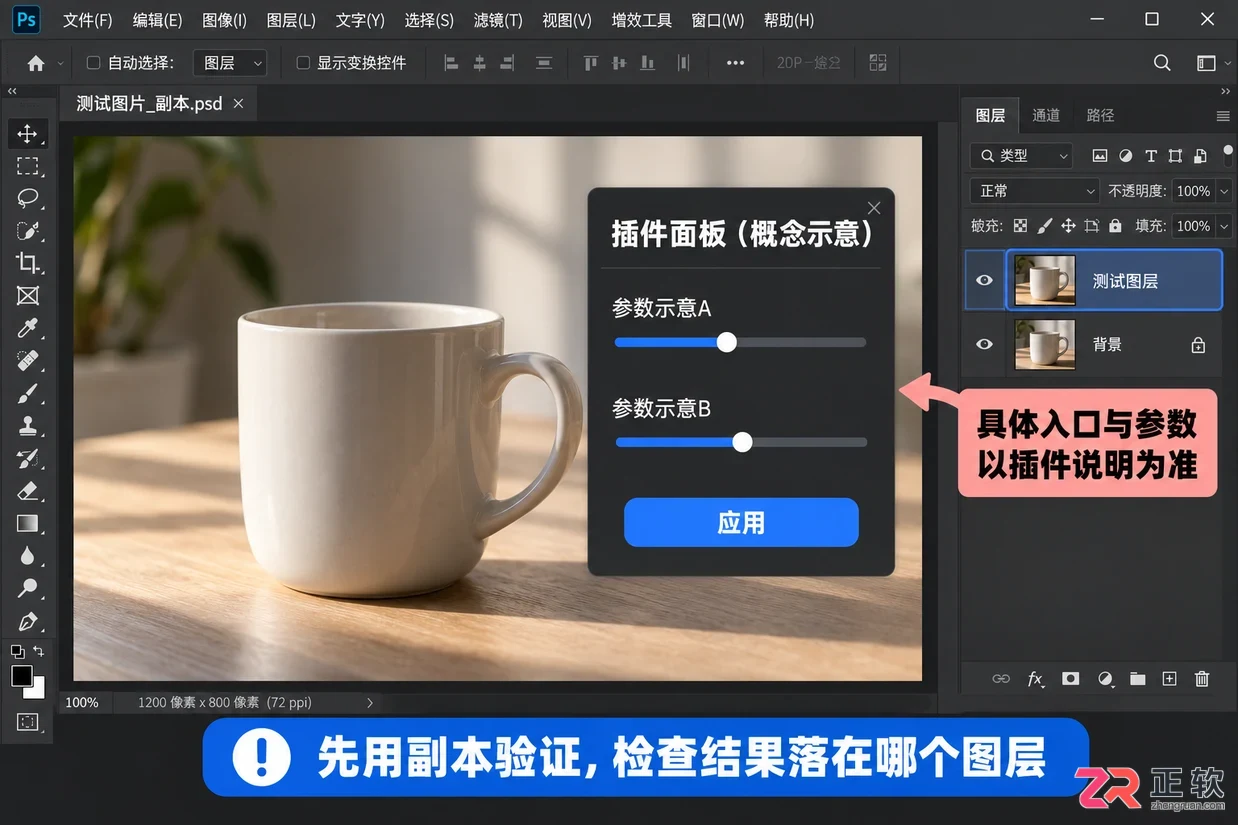Open the 图层 auto-select target dropdown
1238x825 pixels.
[x=232, y=63]
